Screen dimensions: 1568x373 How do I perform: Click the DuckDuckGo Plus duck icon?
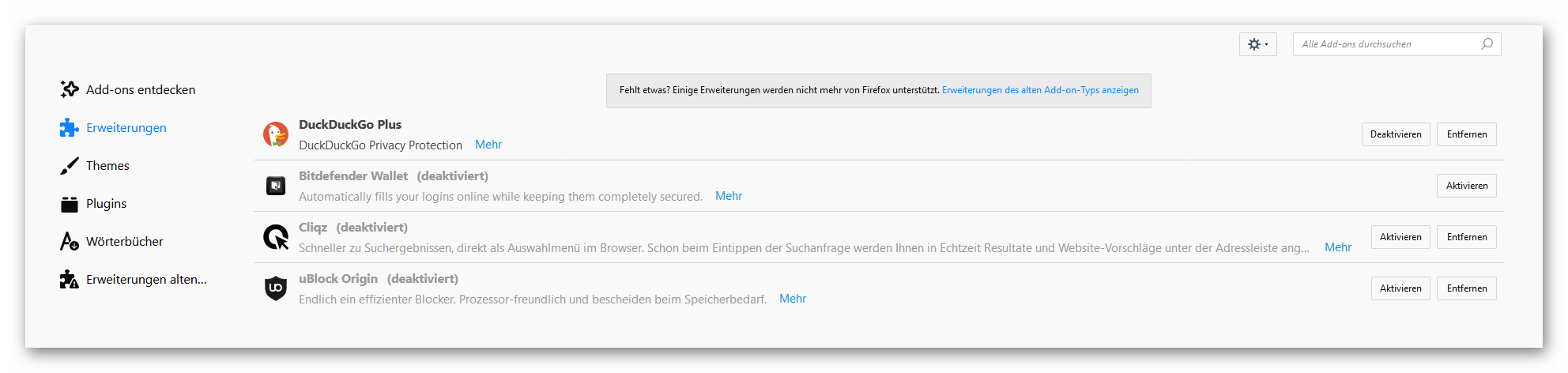coord(276,134)
